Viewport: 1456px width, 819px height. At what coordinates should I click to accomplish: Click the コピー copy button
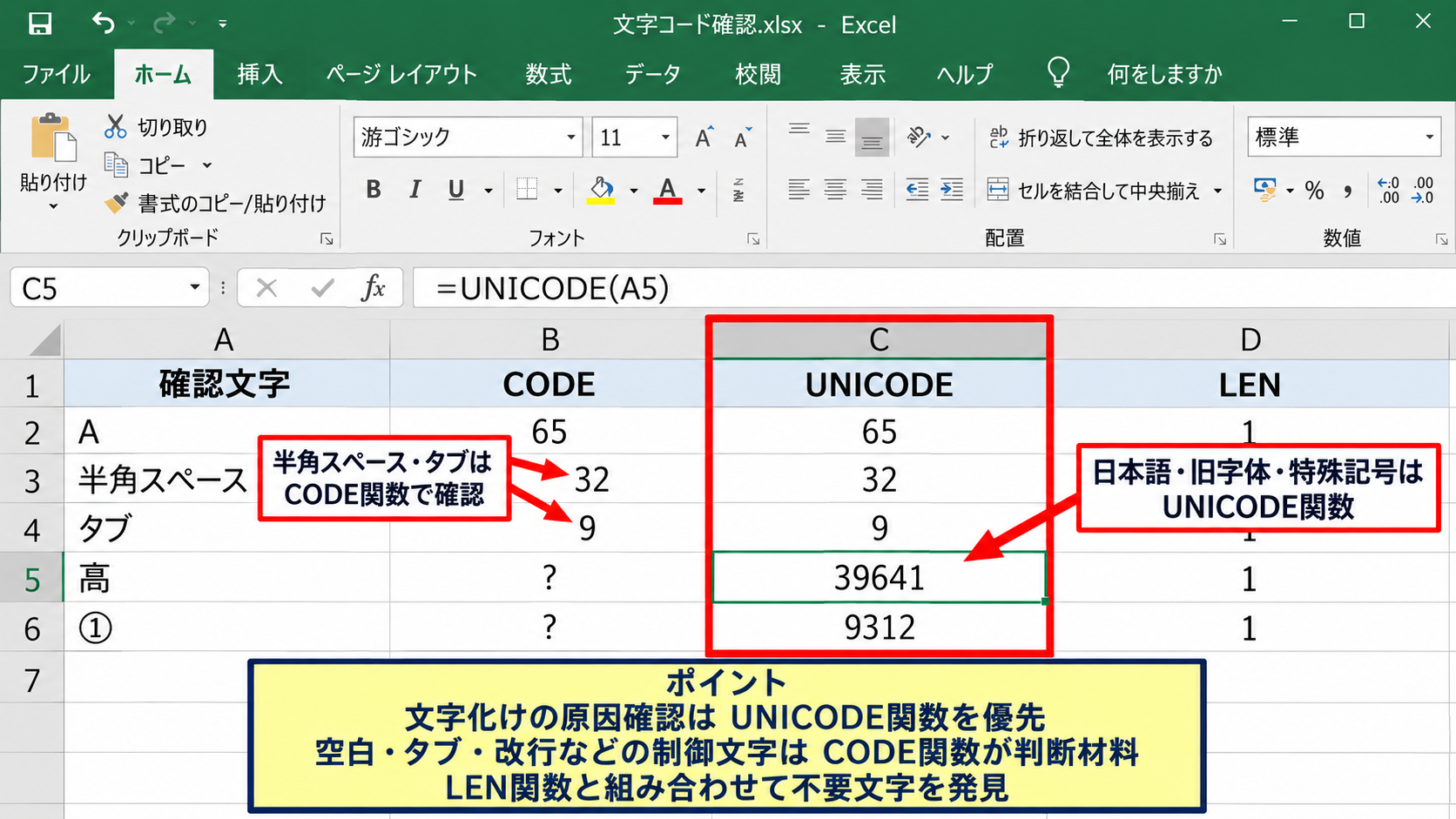point(146,165)
